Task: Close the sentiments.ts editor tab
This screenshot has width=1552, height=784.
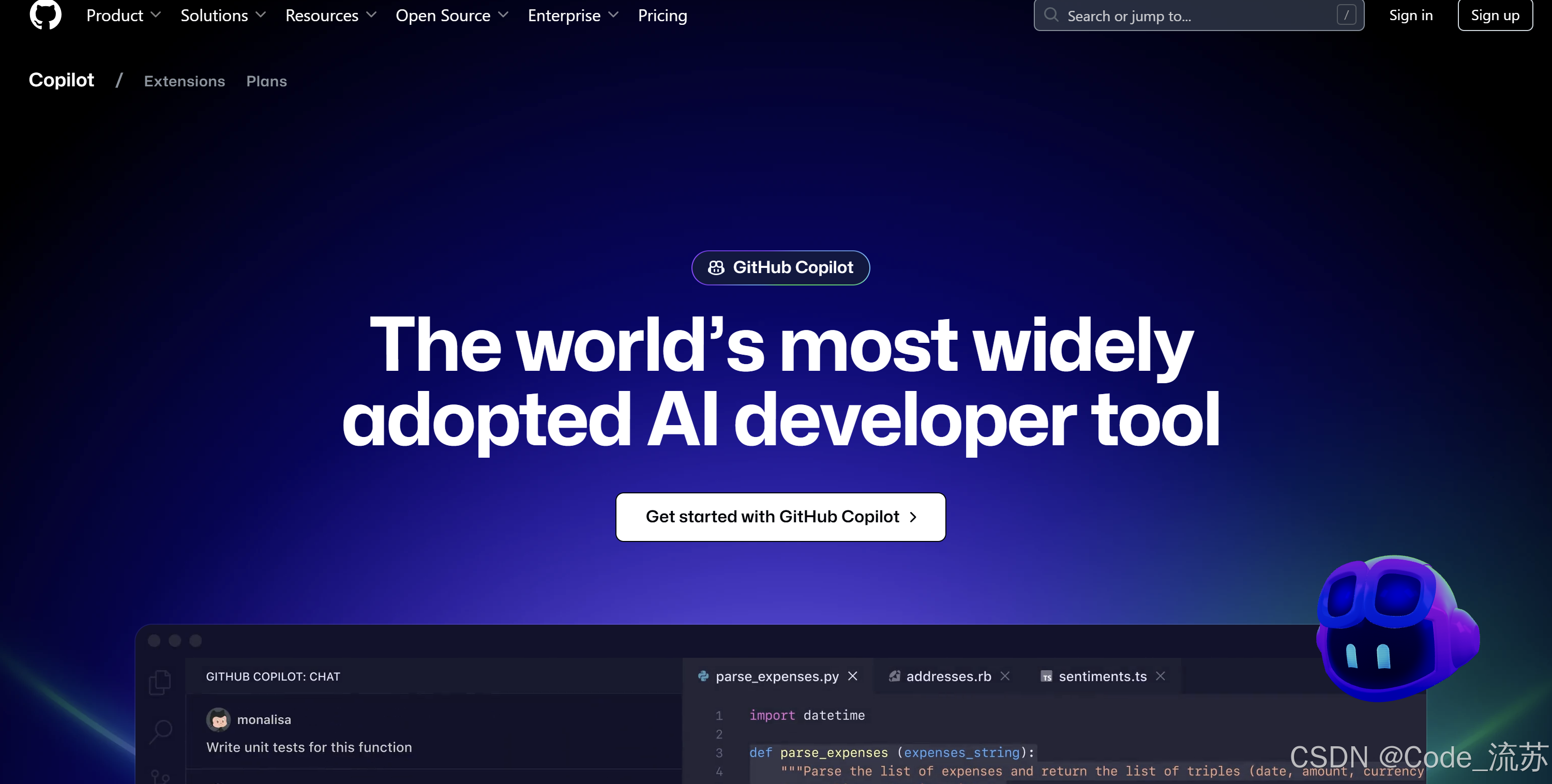Action: [x=1161, y=676]
